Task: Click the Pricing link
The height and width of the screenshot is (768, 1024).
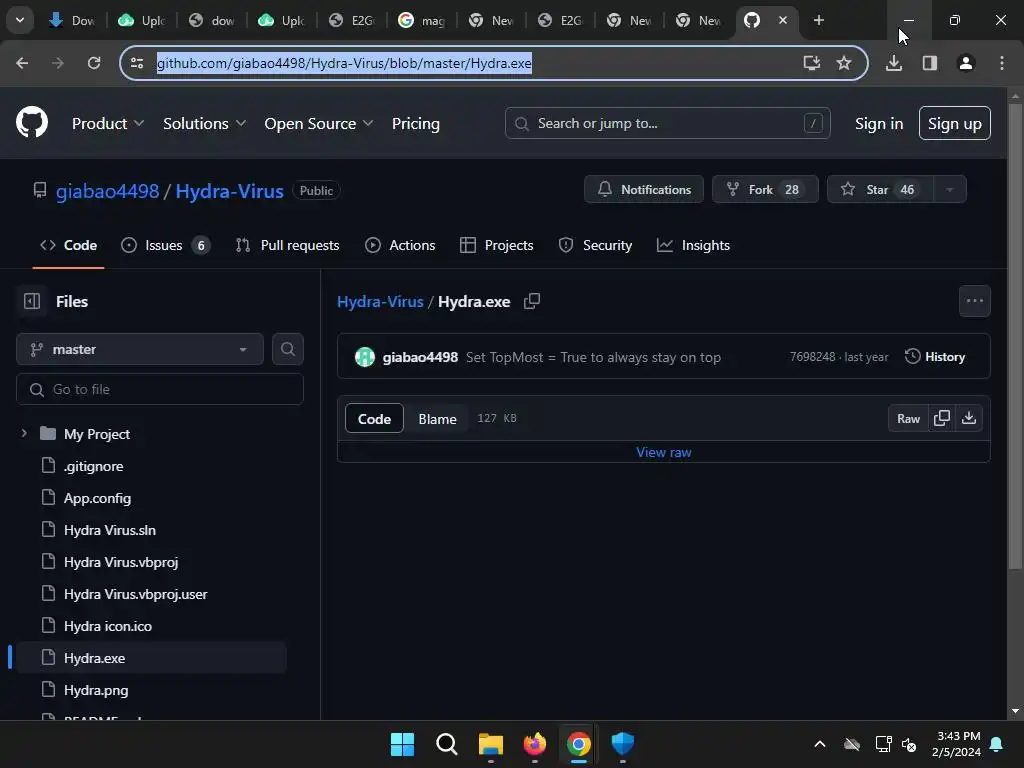Action: (416, 123)
